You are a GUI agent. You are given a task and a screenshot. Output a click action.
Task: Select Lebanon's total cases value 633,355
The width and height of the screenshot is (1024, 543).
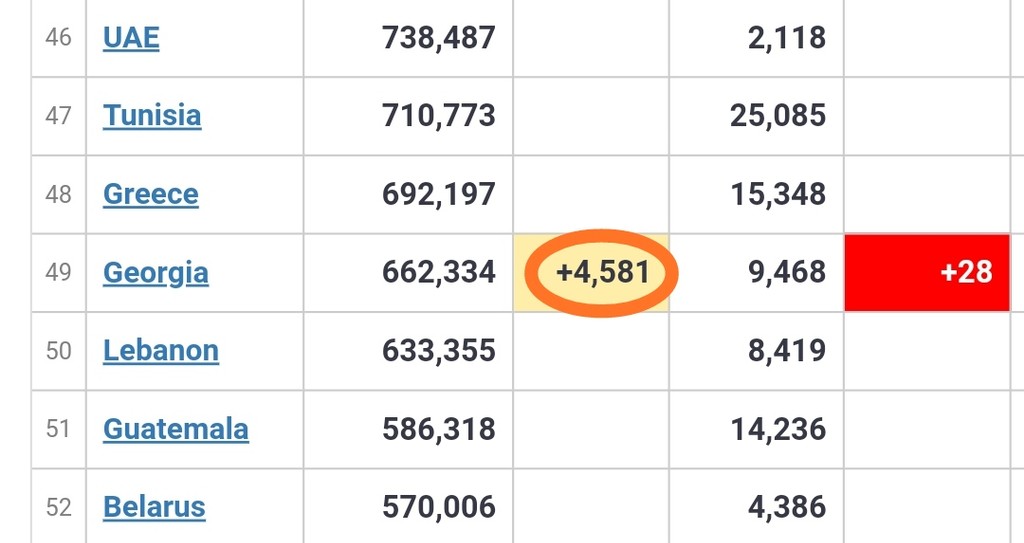438,350
